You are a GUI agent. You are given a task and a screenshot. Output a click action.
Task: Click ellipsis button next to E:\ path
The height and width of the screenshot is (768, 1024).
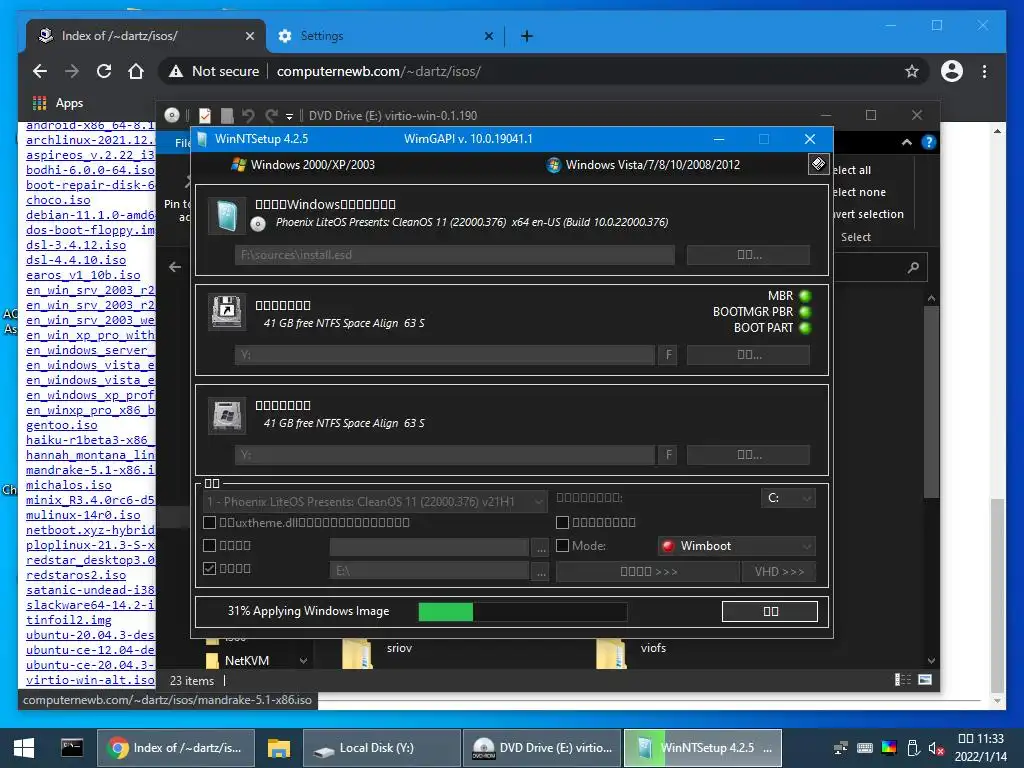point(541,571)
